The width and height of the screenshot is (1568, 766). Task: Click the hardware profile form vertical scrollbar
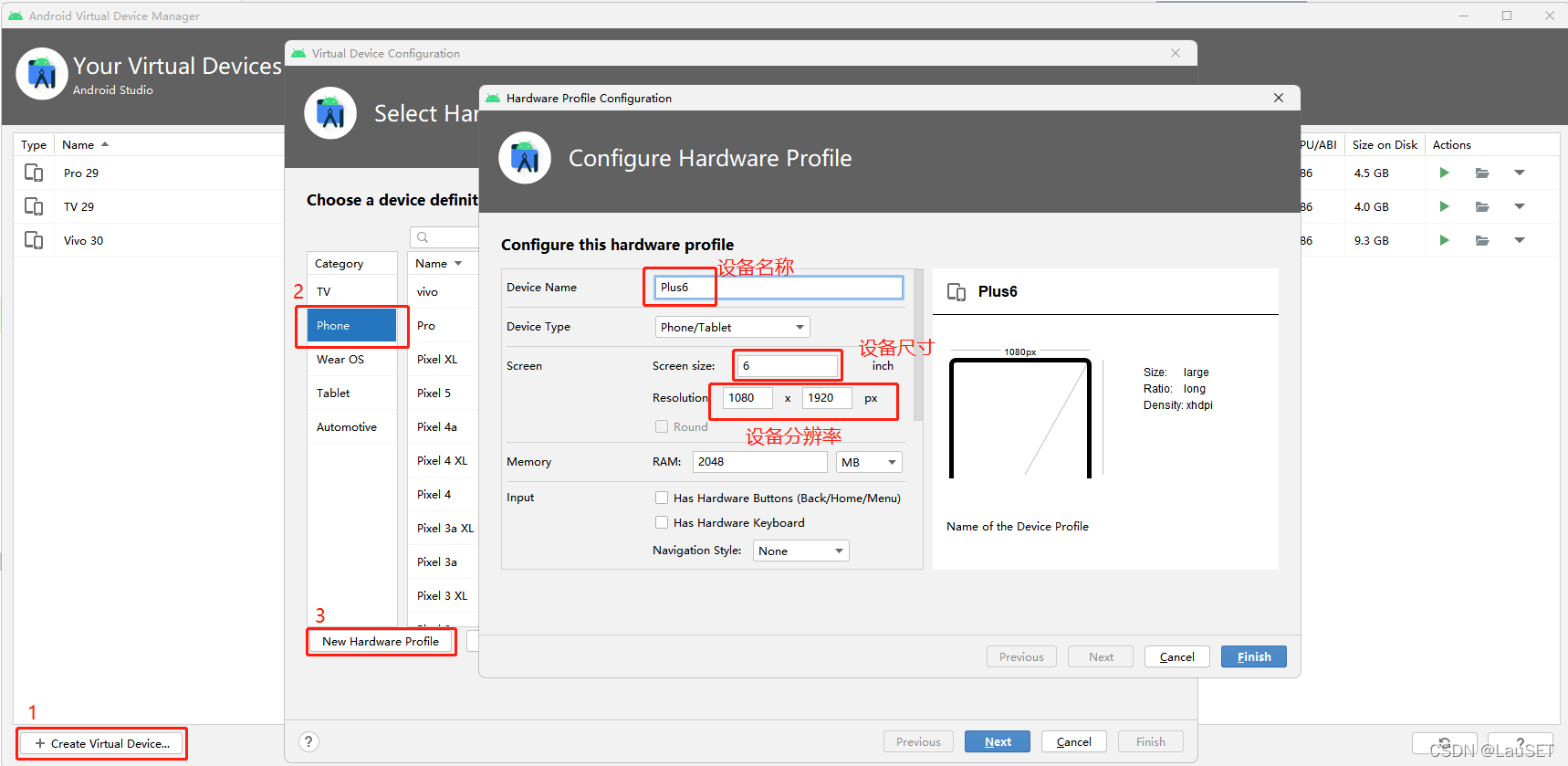918,345
